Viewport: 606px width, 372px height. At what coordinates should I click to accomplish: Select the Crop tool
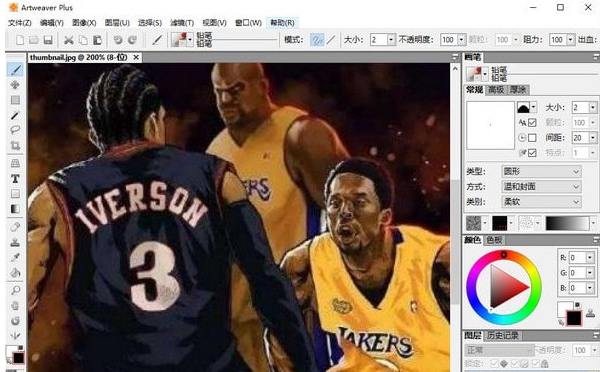coord(15,146)
